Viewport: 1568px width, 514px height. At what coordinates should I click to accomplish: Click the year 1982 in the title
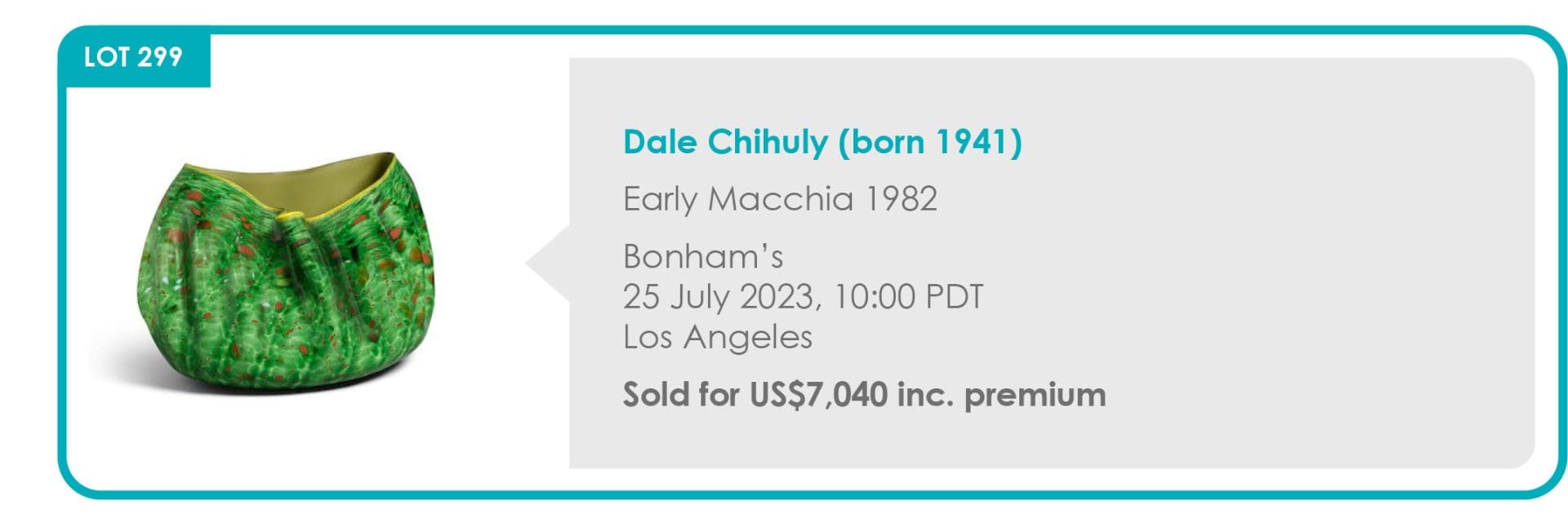[901, 198]
